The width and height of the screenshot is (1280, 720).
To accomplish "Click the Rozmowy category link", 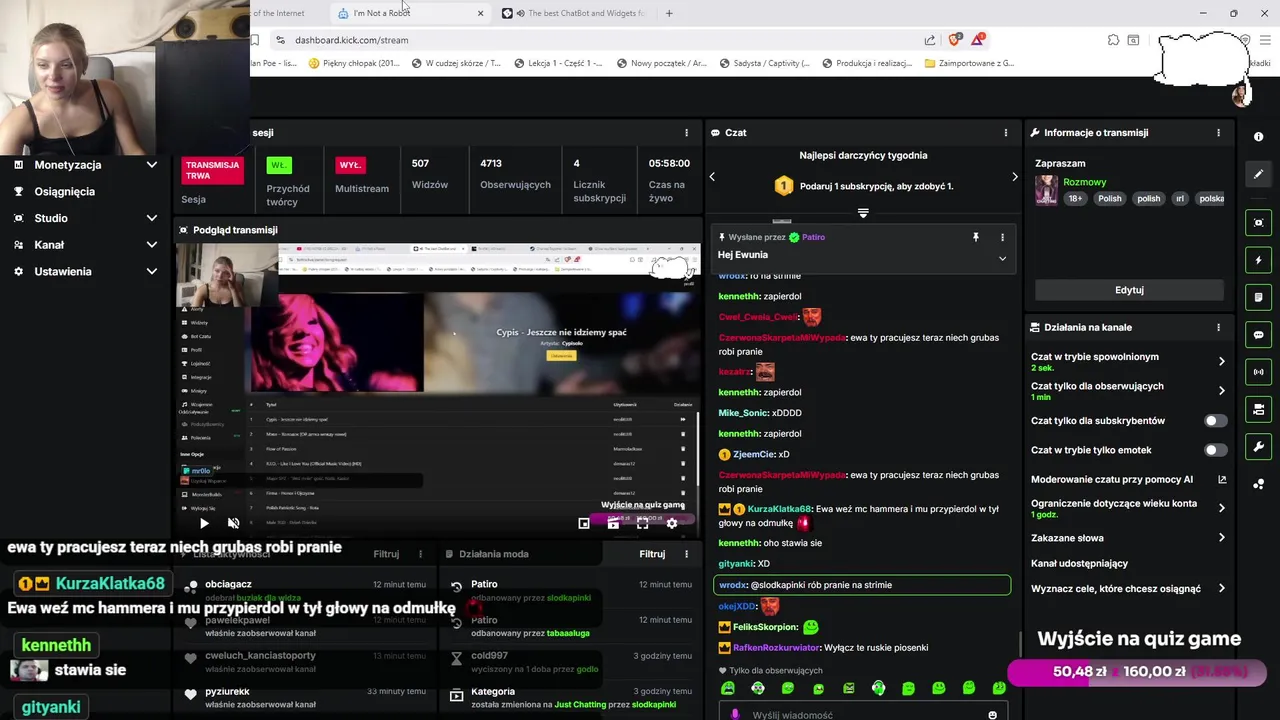I will tap(1085, 182).
